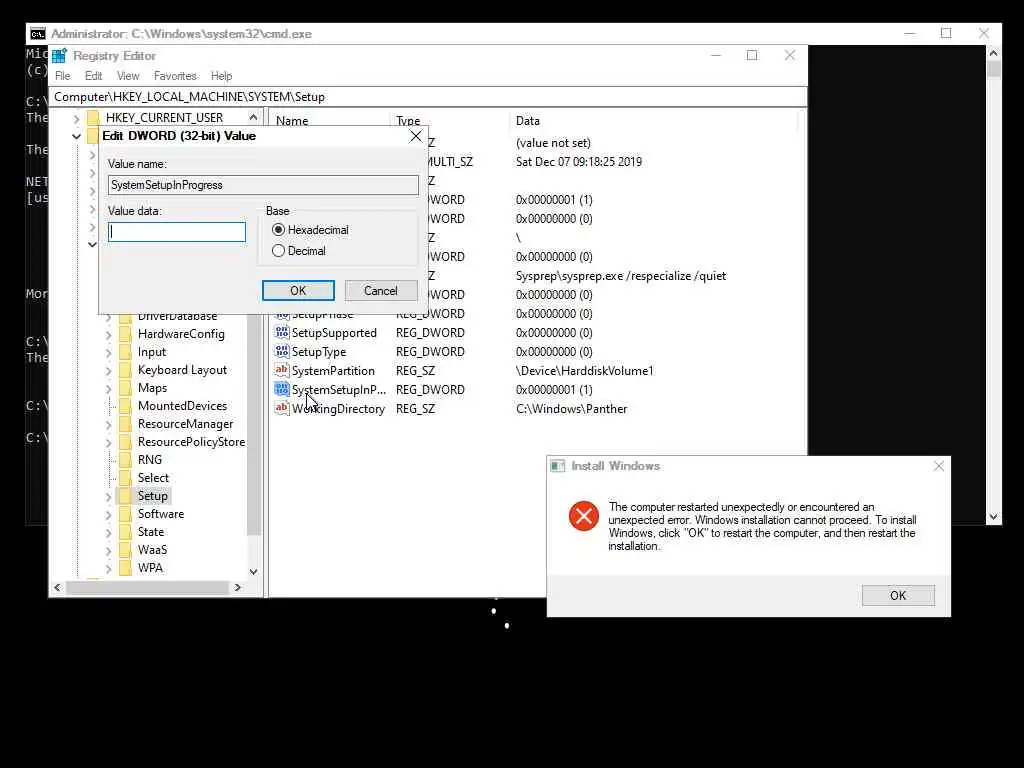Image resolution: width=1024 pixels, height=768 pixels.
Task: Expand the Setup key
Action: click(108, 496)
